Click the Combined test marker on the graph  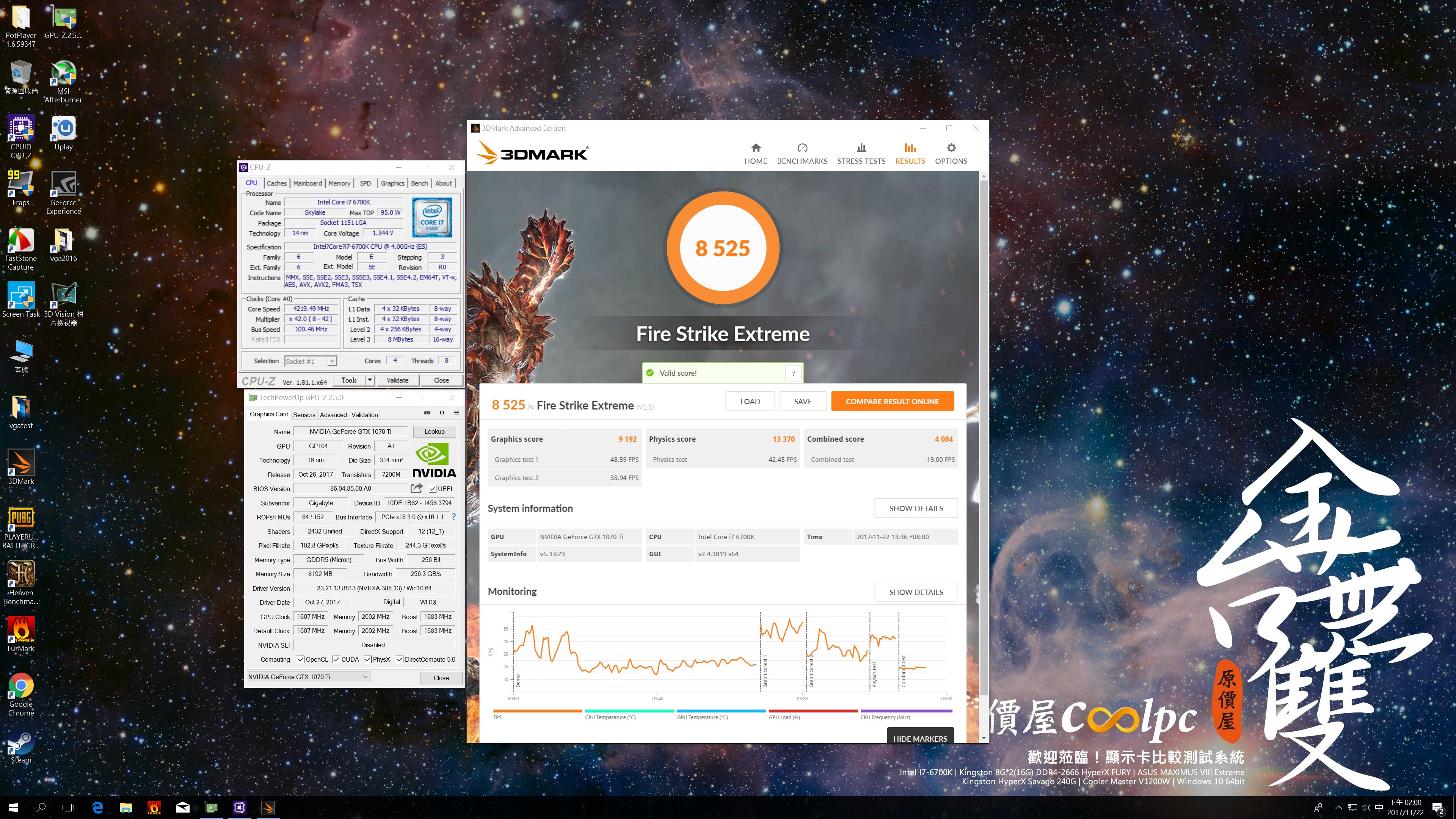tap(903, 671)
